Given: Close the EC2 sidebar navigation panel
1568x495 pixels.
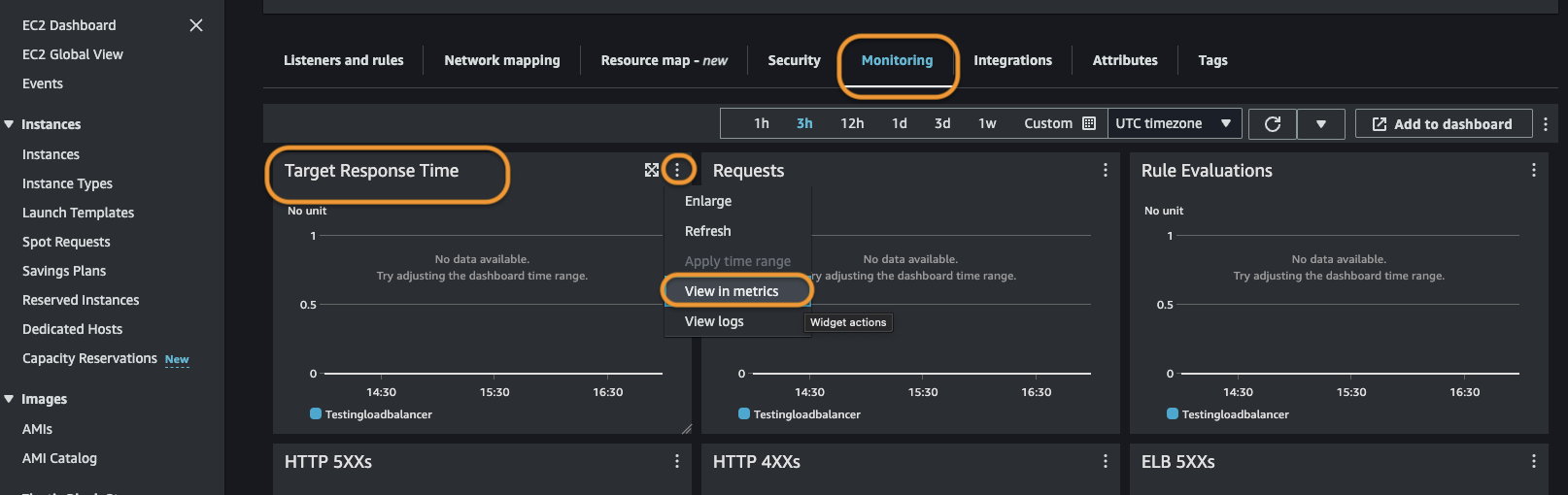Looking at the screenshot, I should [196, 25].
